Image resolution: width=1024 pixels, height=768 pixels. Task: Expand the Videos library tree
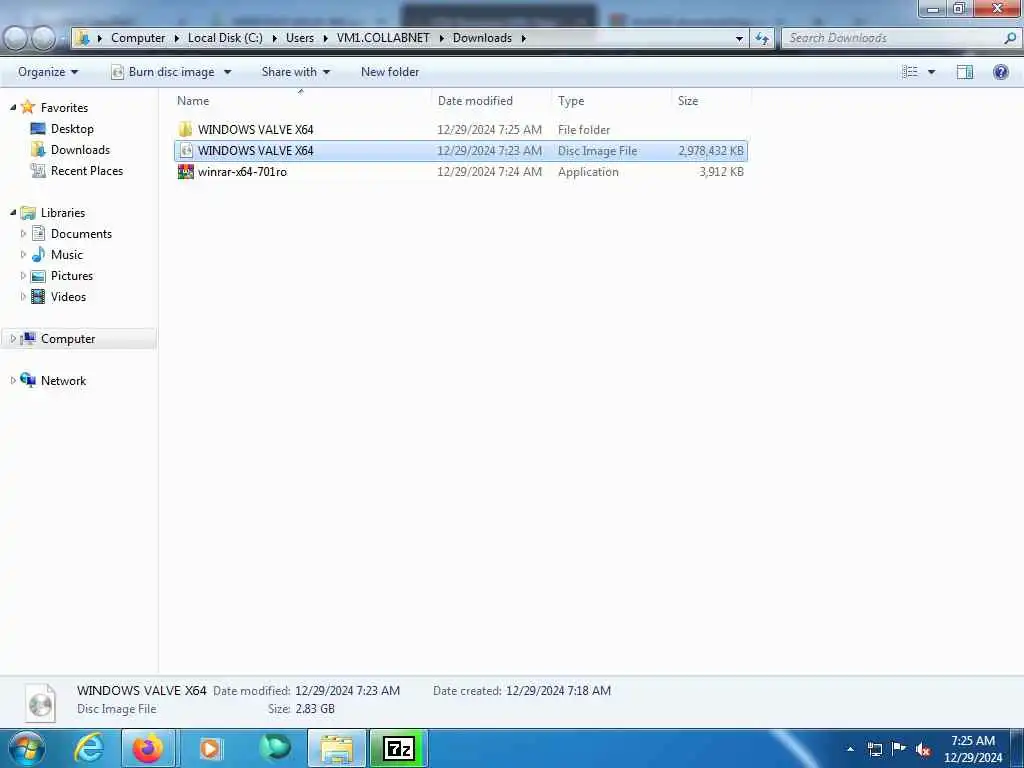(24, 296)
